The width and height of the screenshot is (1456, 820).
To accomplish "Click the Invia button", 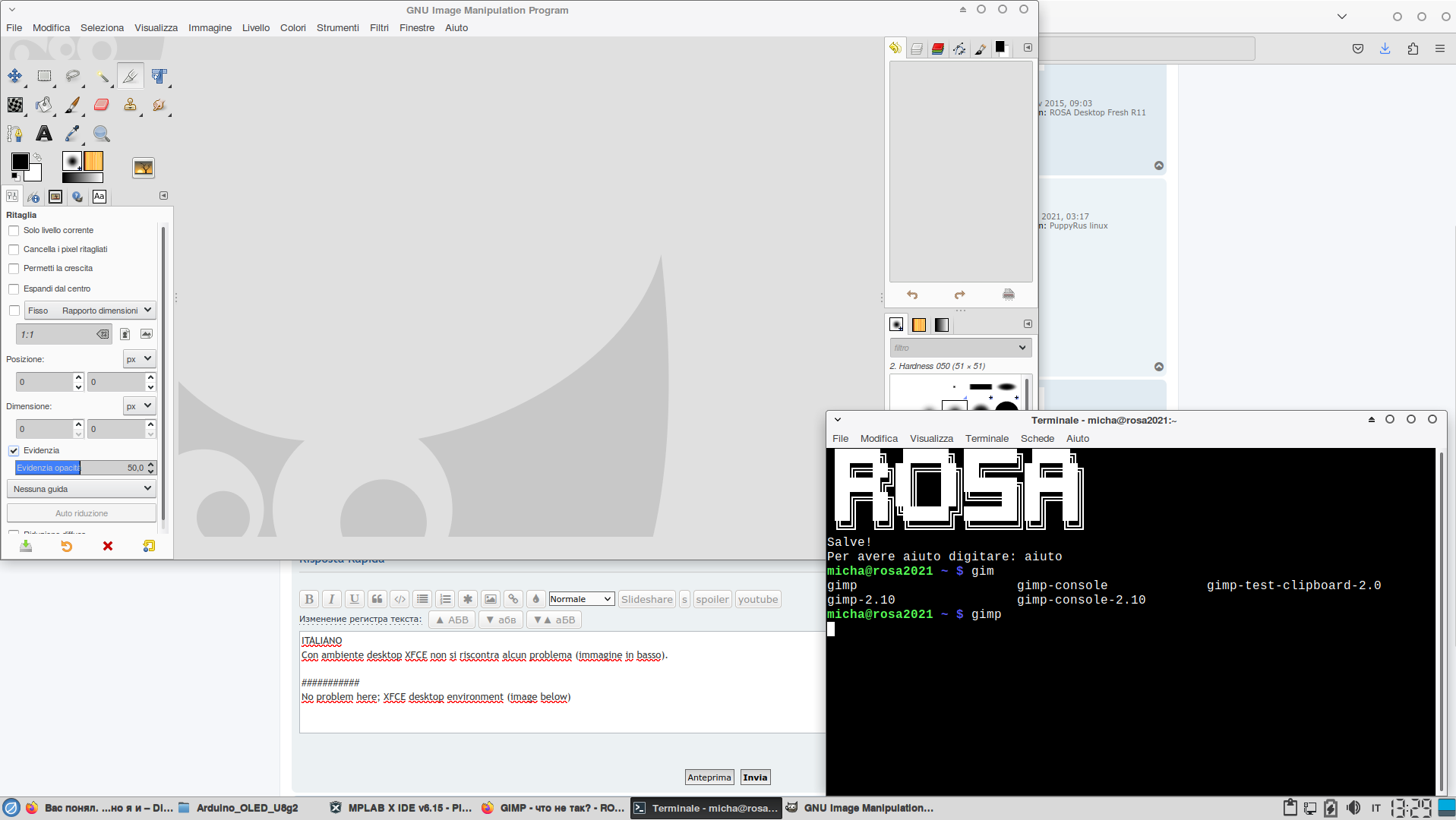I will [x=755, y=777].
